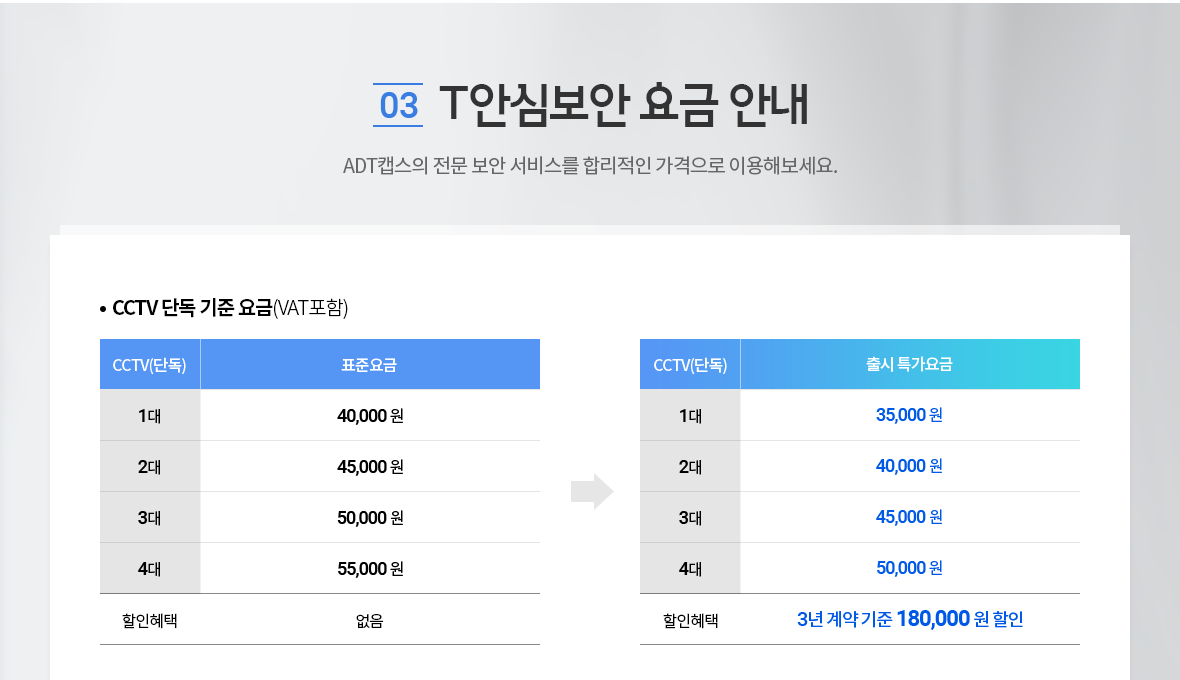Viewport: 1180px width, 680px height.
Task: Click the ADT캡스 subtitle sentence
Action: [x=589, y=164]
